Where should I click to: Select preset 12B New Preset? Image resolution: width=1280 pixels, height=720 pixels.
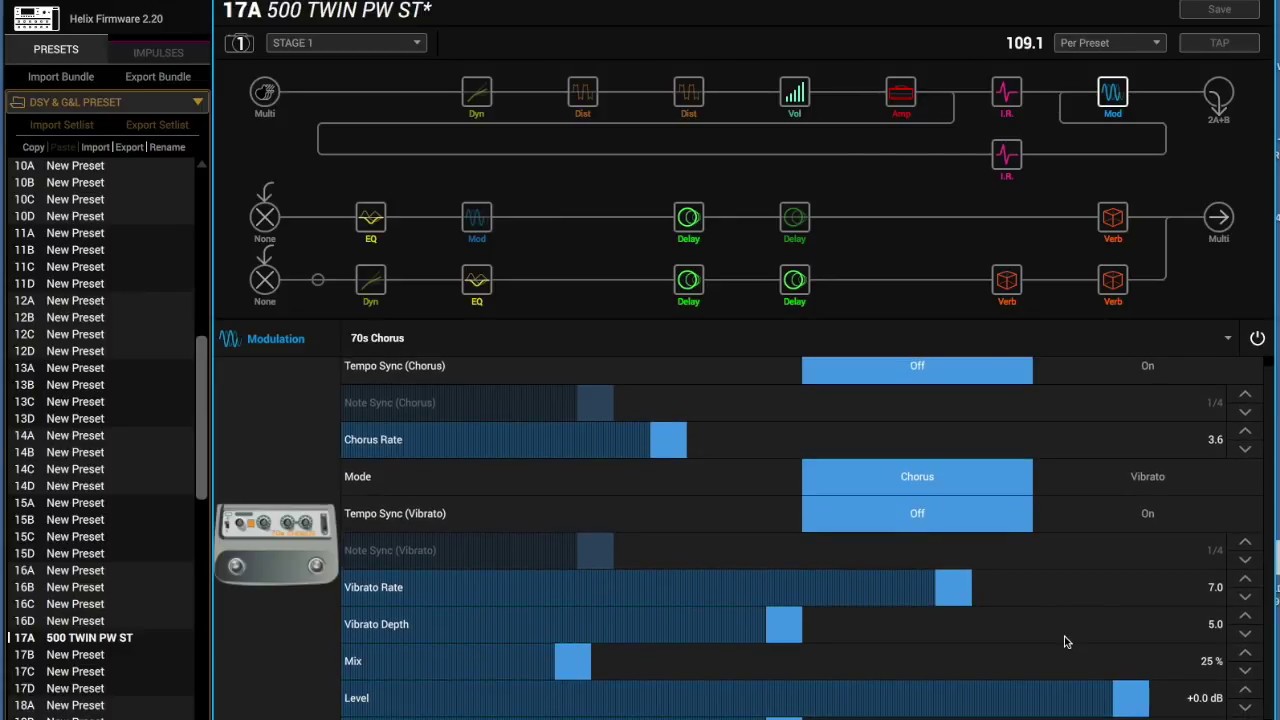[x=101, y=317]
